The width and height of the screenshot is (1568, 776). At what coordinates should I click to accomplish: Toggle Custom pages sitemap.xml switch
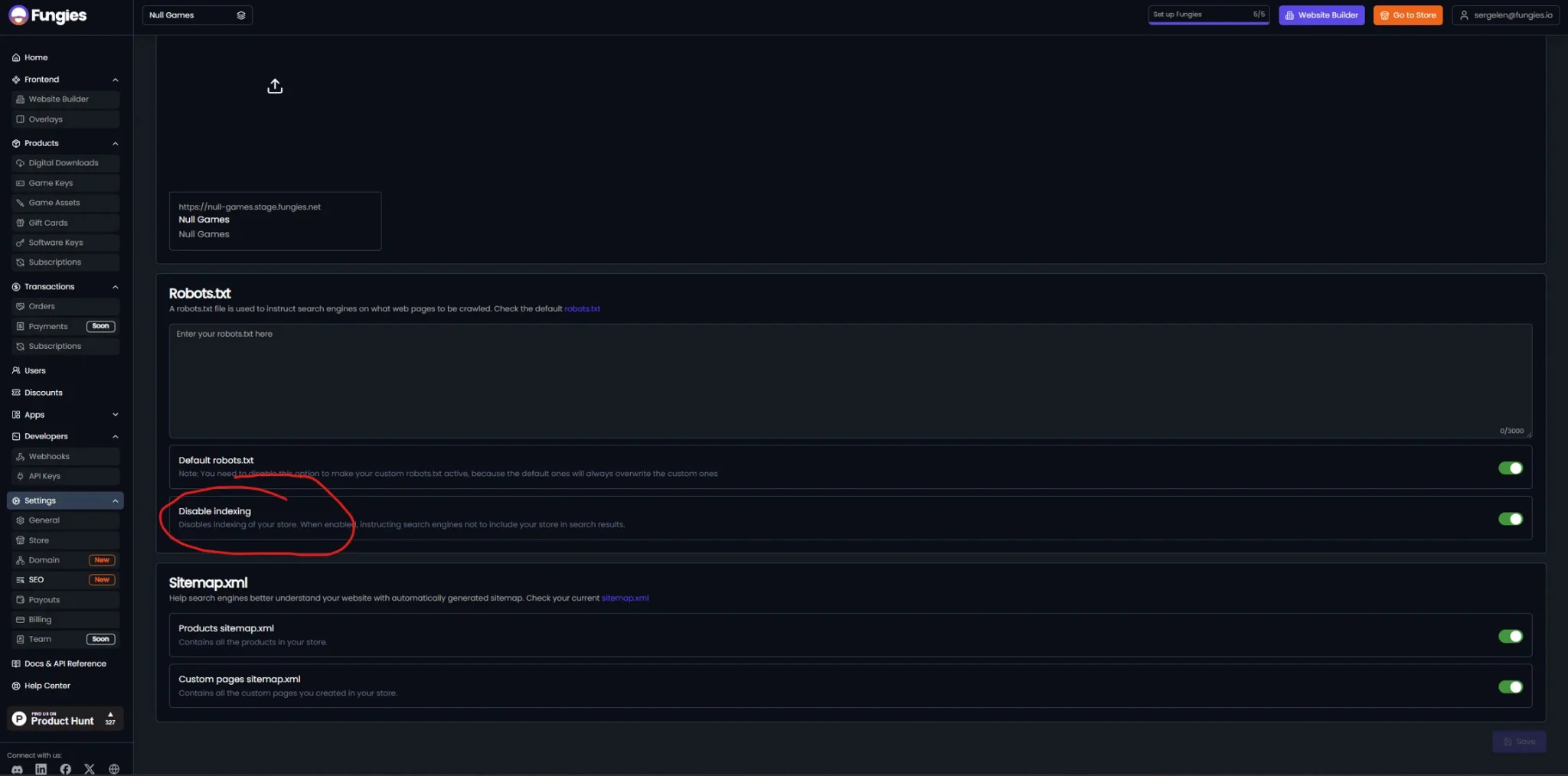(x=1511, y=686)
